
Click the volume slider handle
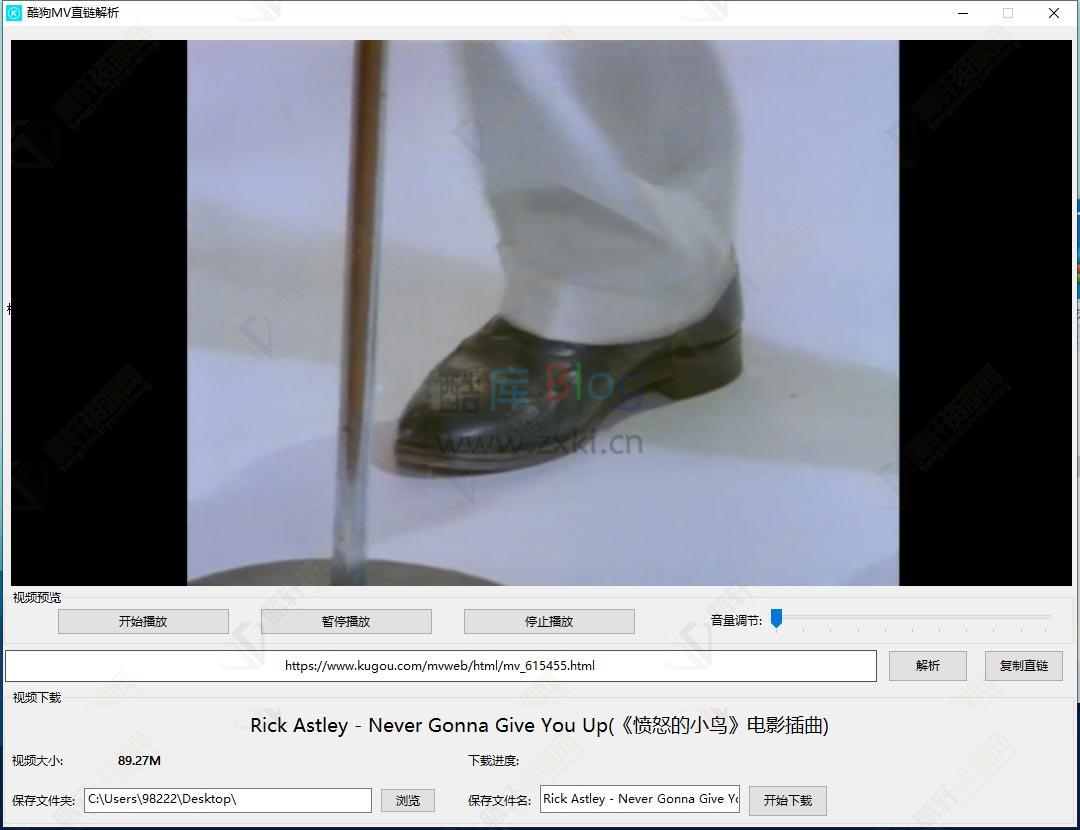click(778, 620)
